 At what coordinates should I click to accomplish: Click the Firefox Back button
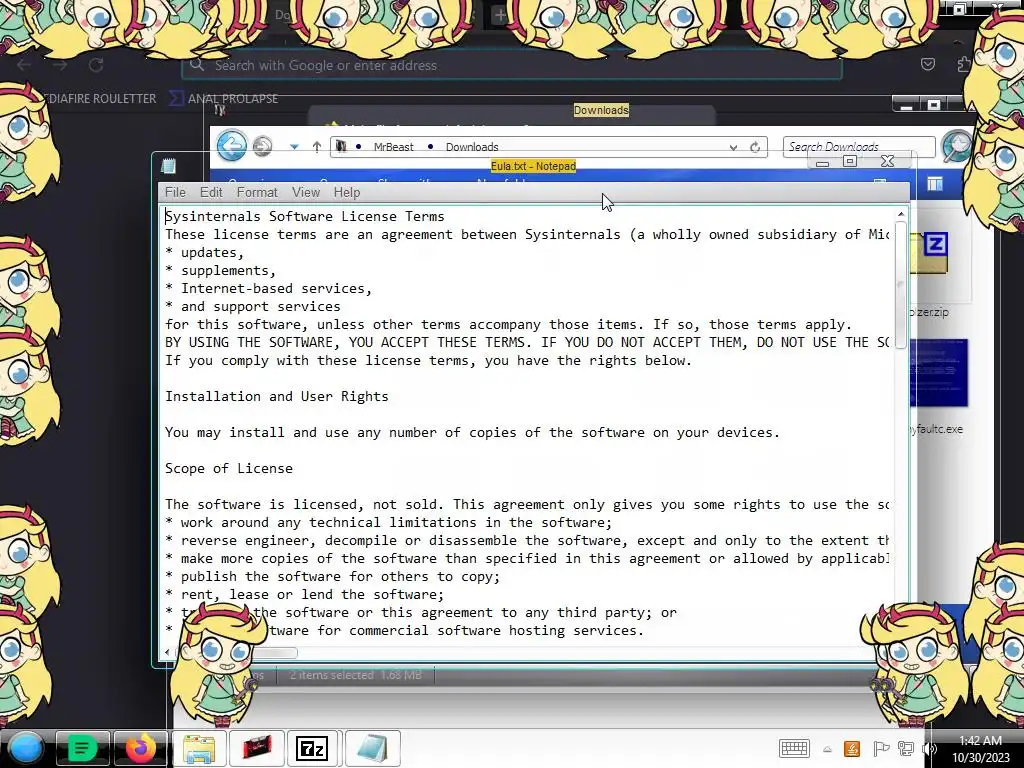25,65
